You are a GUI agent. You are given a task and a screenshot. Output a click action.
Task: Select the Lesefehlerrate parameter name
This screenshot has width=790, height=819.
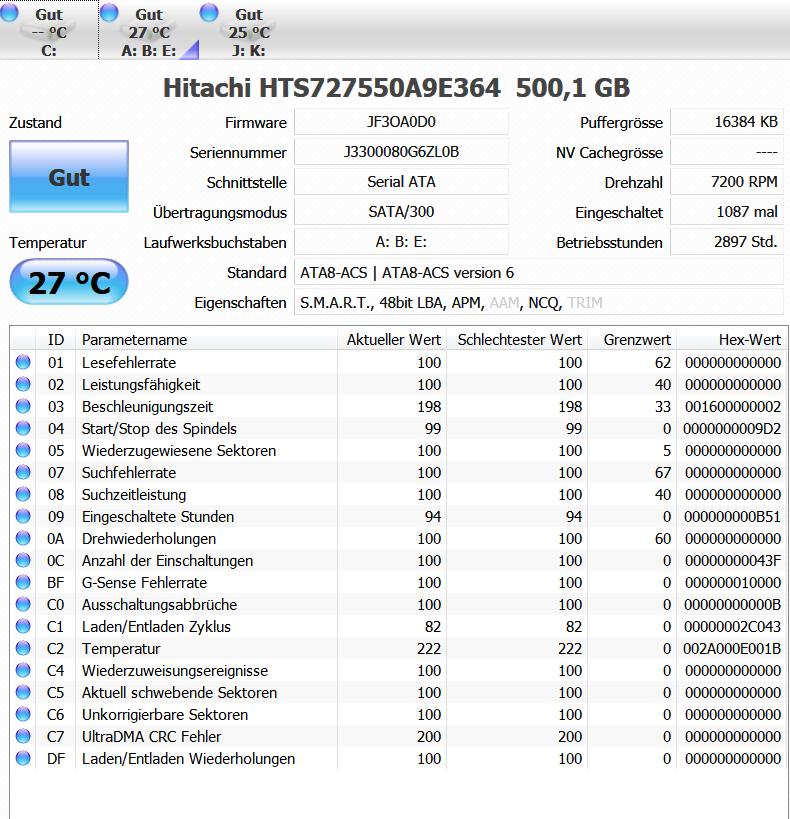pyautogui.click(x=129, y=362)
